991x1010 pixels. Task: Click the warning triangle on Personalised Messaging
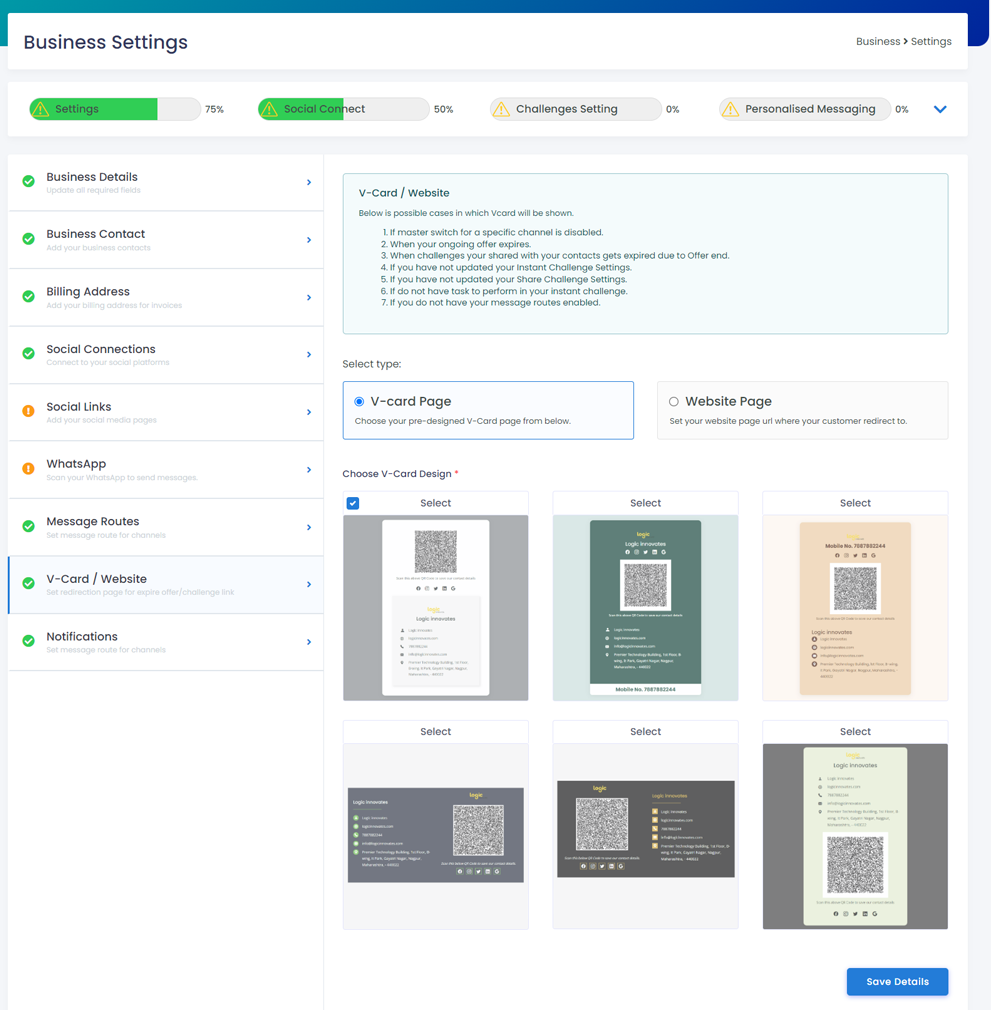pyautogui.click(x=730, y=109)
